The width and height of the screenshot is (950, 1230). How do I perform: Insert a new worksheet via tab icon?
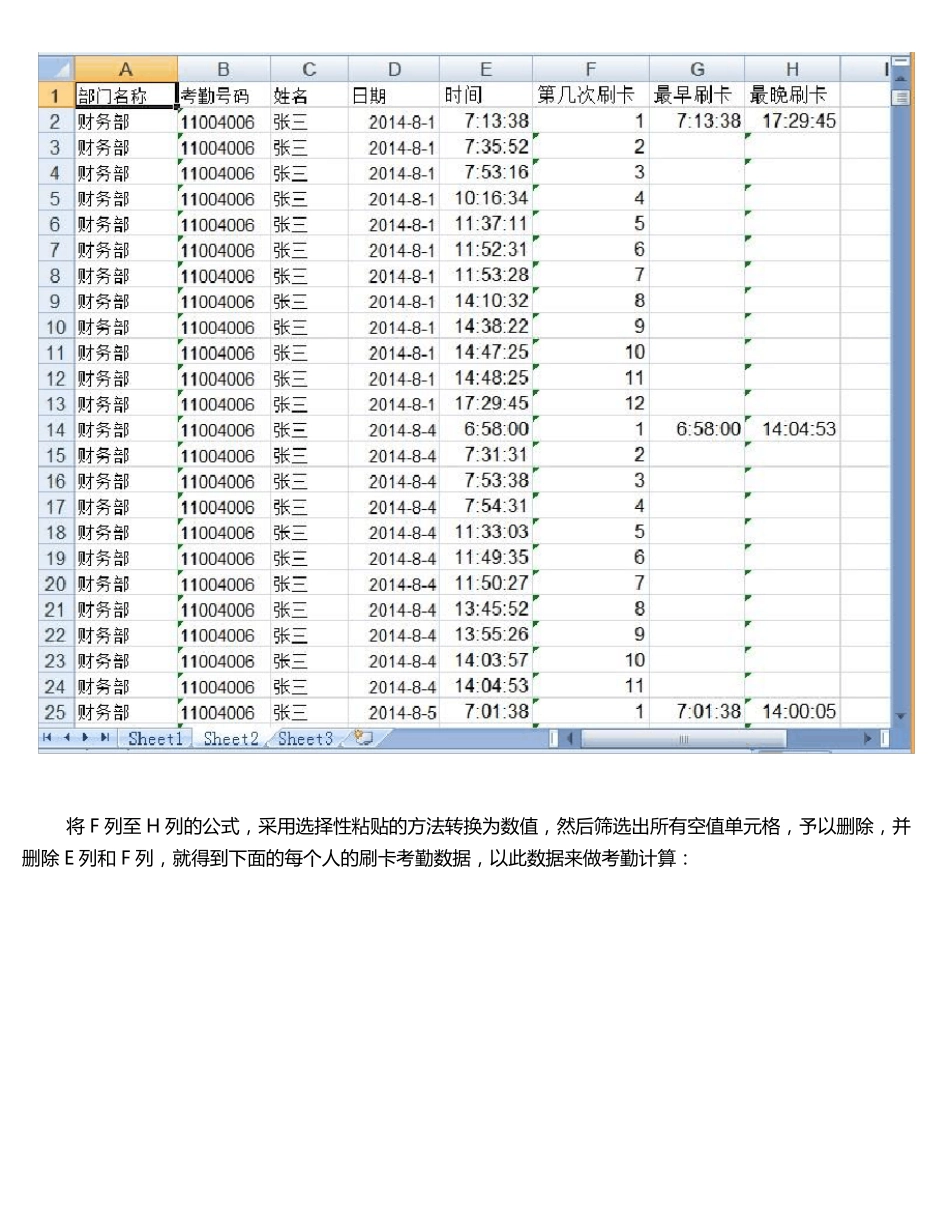point(362,738)
